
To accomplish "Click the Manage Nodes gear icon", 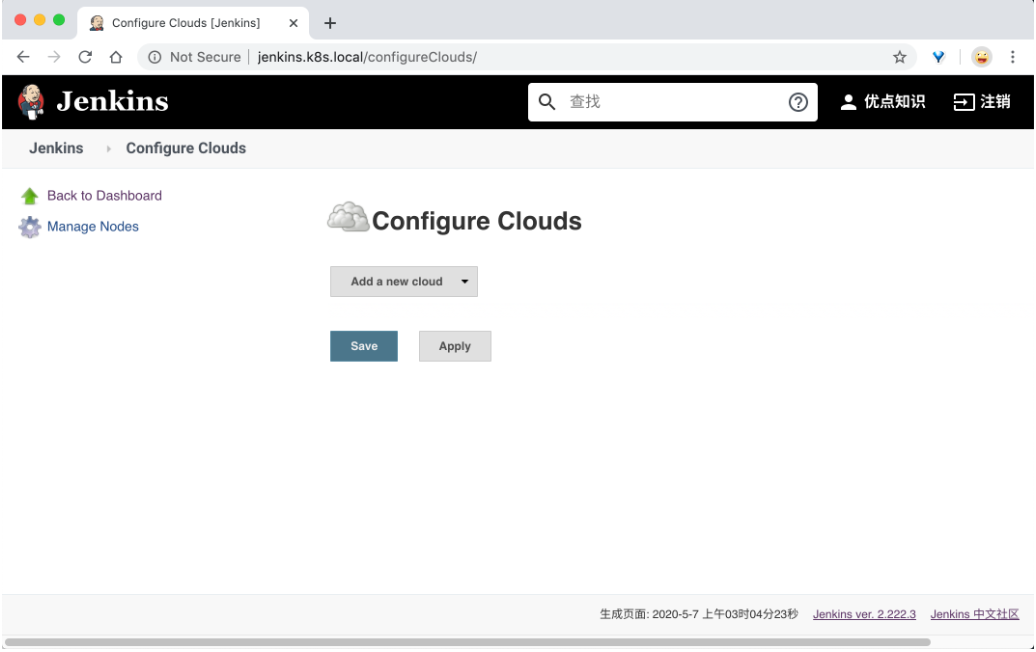I will click(x=30, y=227).
